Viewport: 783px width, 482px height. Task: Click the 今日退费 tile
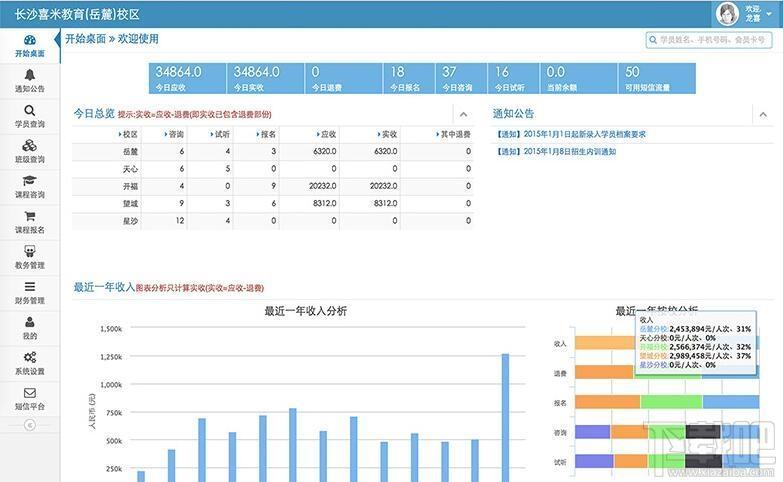[x=344, y=78]
